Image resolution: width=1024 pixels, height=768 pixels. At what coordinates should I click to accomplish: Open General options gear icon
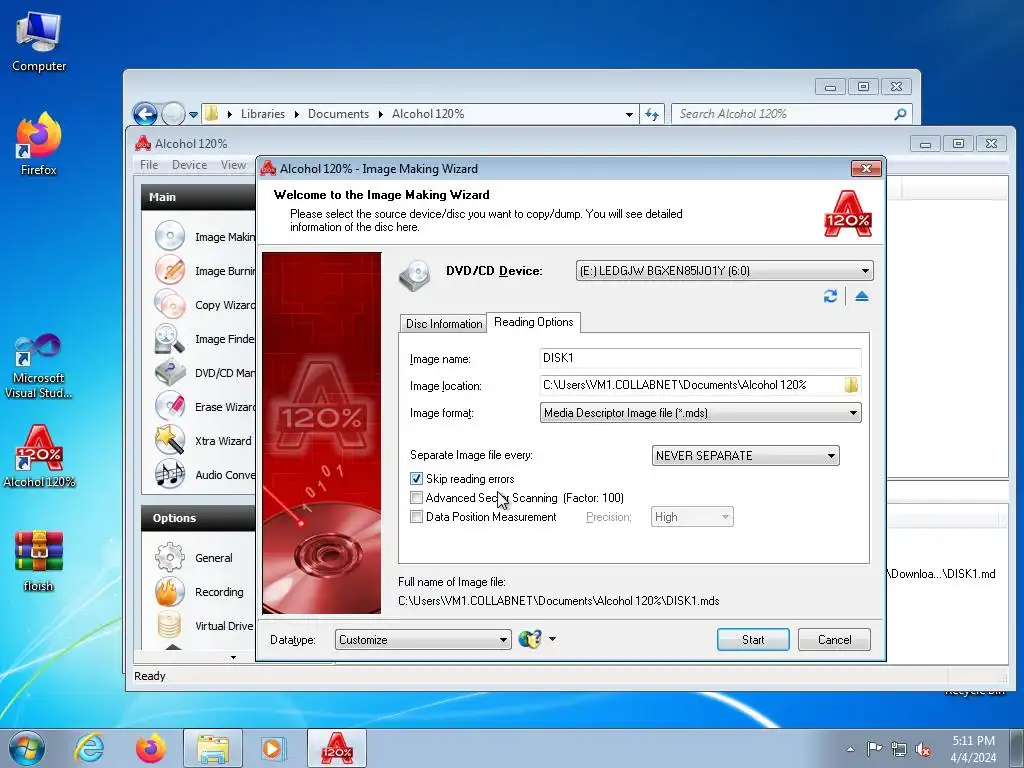click(170, 557)
